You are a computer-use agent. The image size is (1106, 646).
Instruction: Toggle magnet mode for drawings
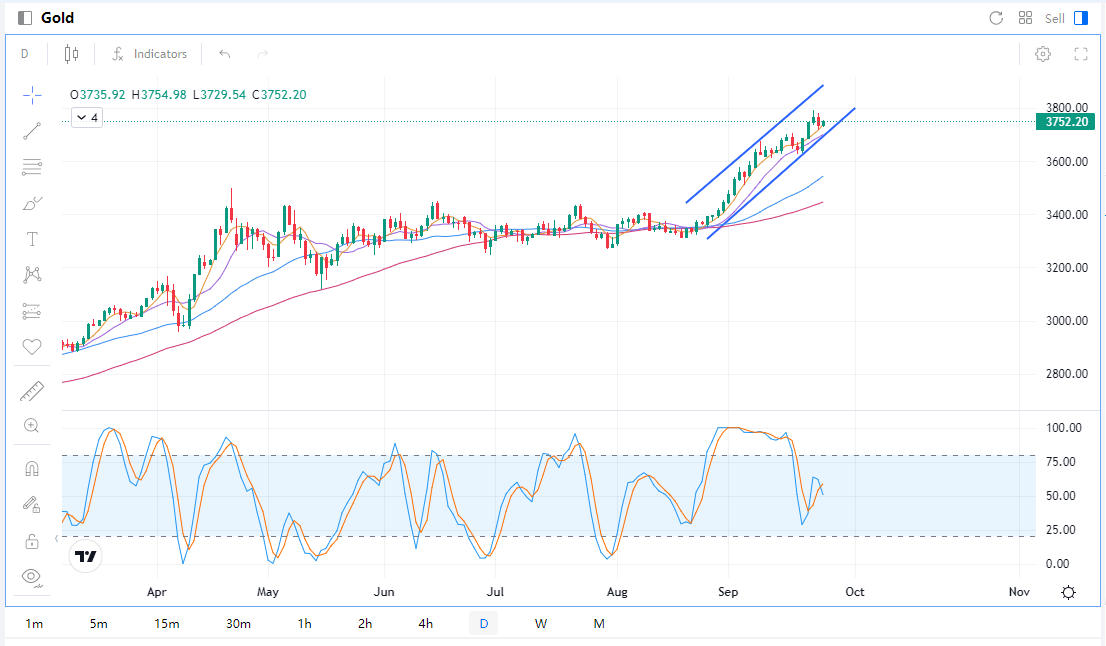coord(32,469)
